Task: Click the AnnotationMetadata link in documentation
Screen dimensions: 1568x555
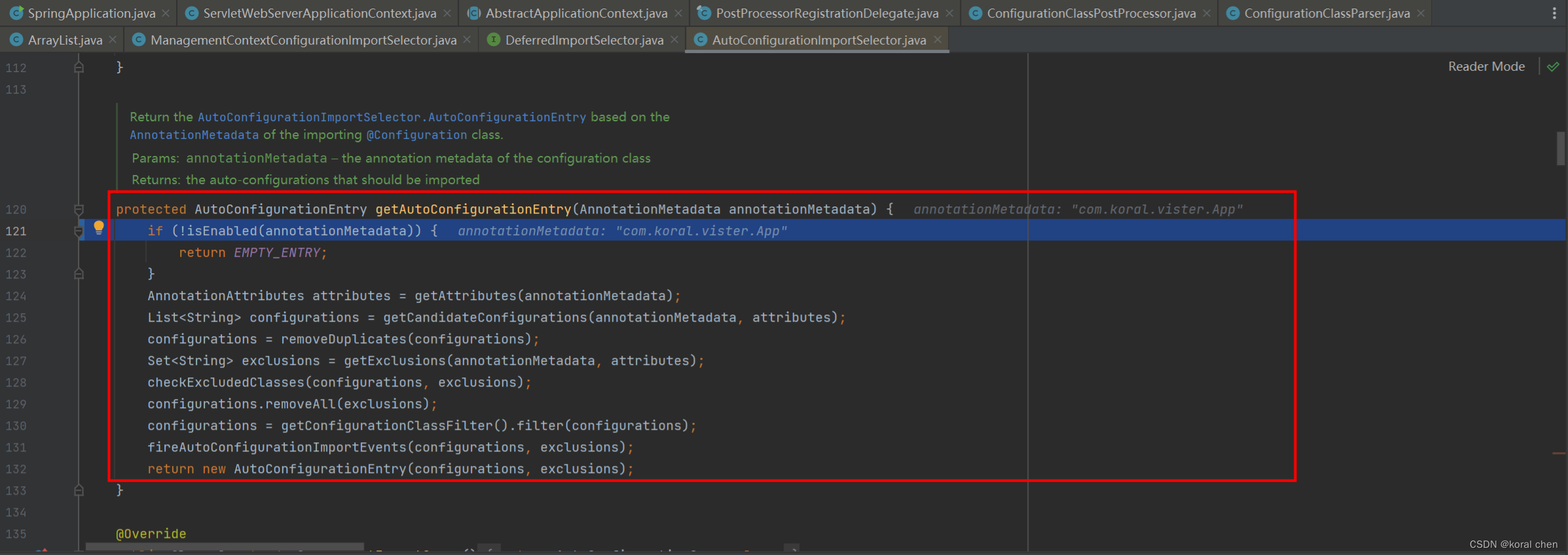Action: click(194, 135)
